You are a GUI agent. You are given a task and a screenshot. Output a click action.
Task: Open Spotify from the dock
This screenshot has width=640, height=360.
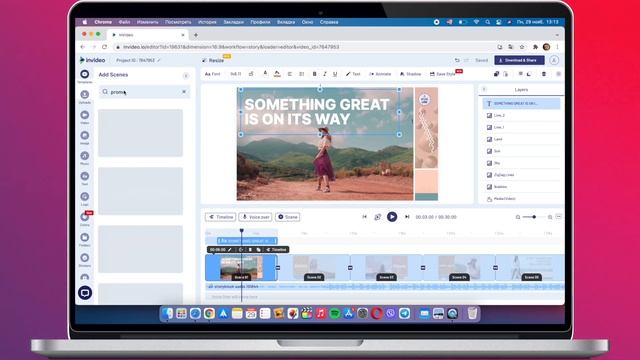[335, 313]
